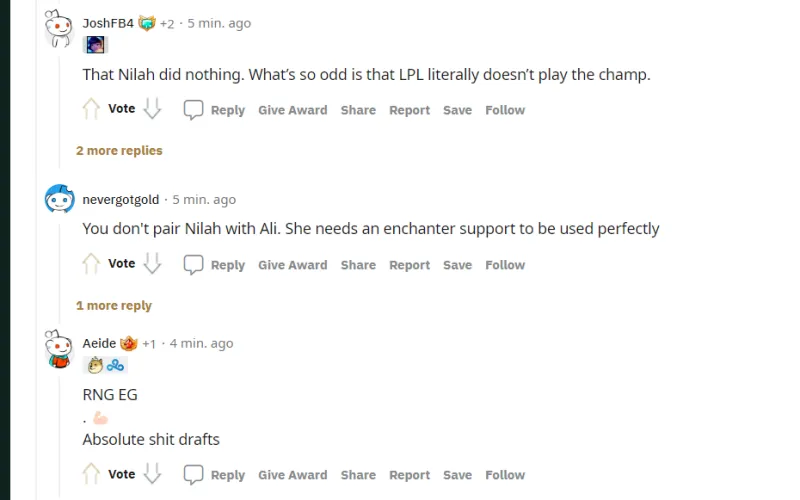
Task: Expand 1 more reply under nevergotgold
Action: click(114, 306)
